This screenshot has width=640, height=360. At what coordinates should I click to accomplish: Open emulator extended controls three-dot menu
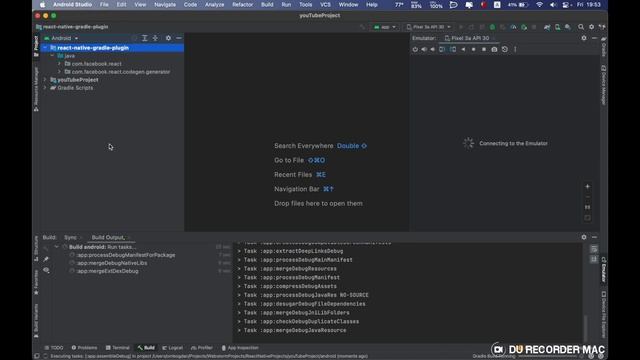pos(515,49)
